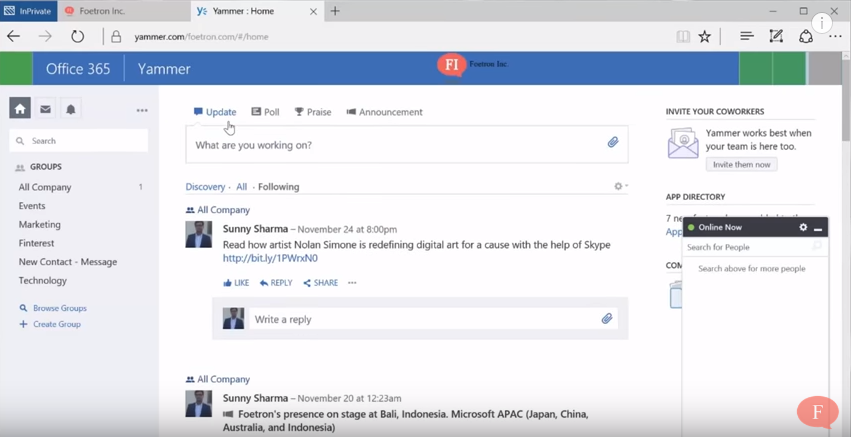Click the Write a reply field
Viewport: 851px width, 437px height.
pyautogui.click(x=433, y=319)
